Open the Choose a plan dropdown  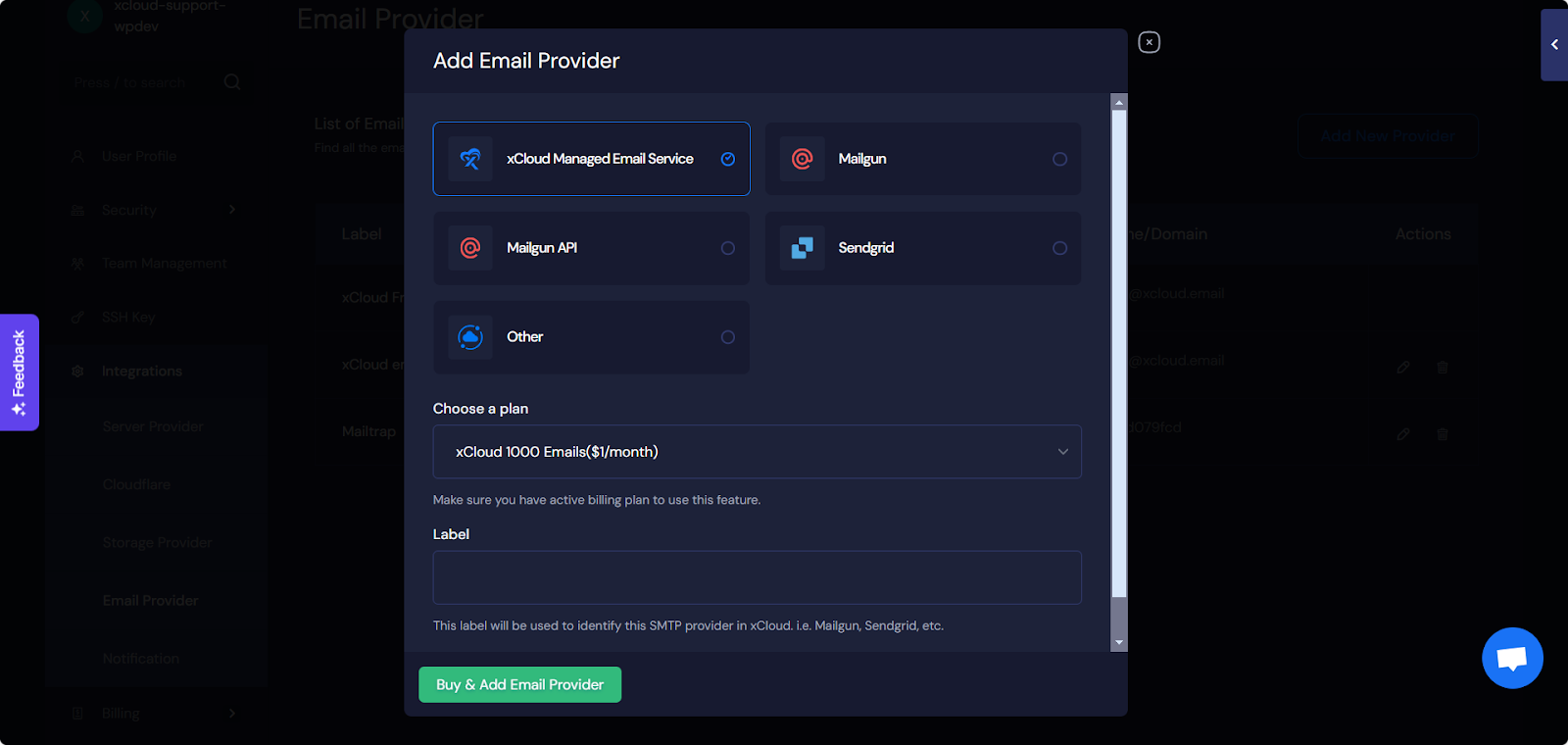pos(757,452)
